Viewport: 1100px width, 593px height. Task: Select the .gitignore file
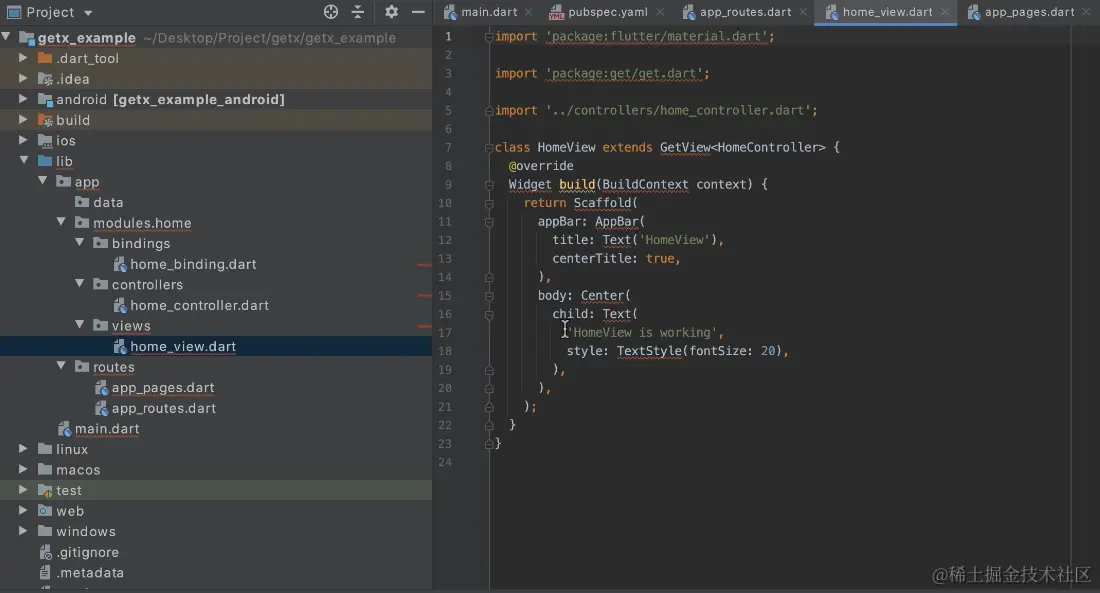[x=86, y=553]
